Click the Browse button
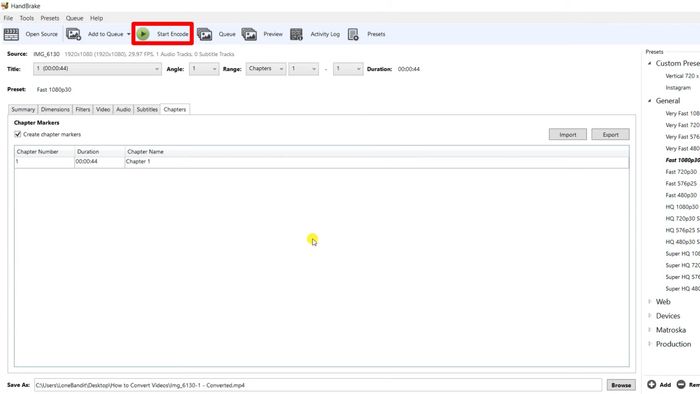The width and height of the screenshot is (700, 394). (x=621, y=385)
